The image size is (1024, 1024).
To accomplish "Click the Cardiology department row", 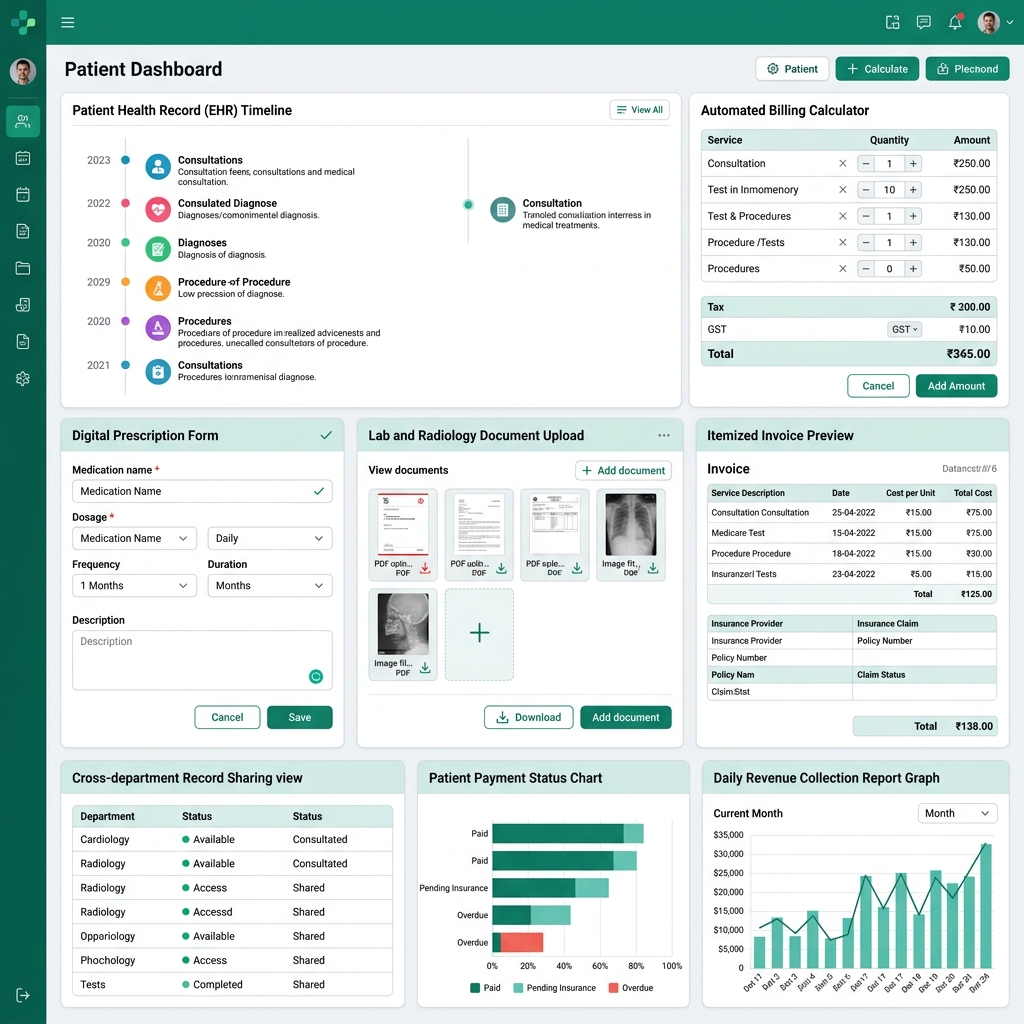I will click(x=232, y=839).
